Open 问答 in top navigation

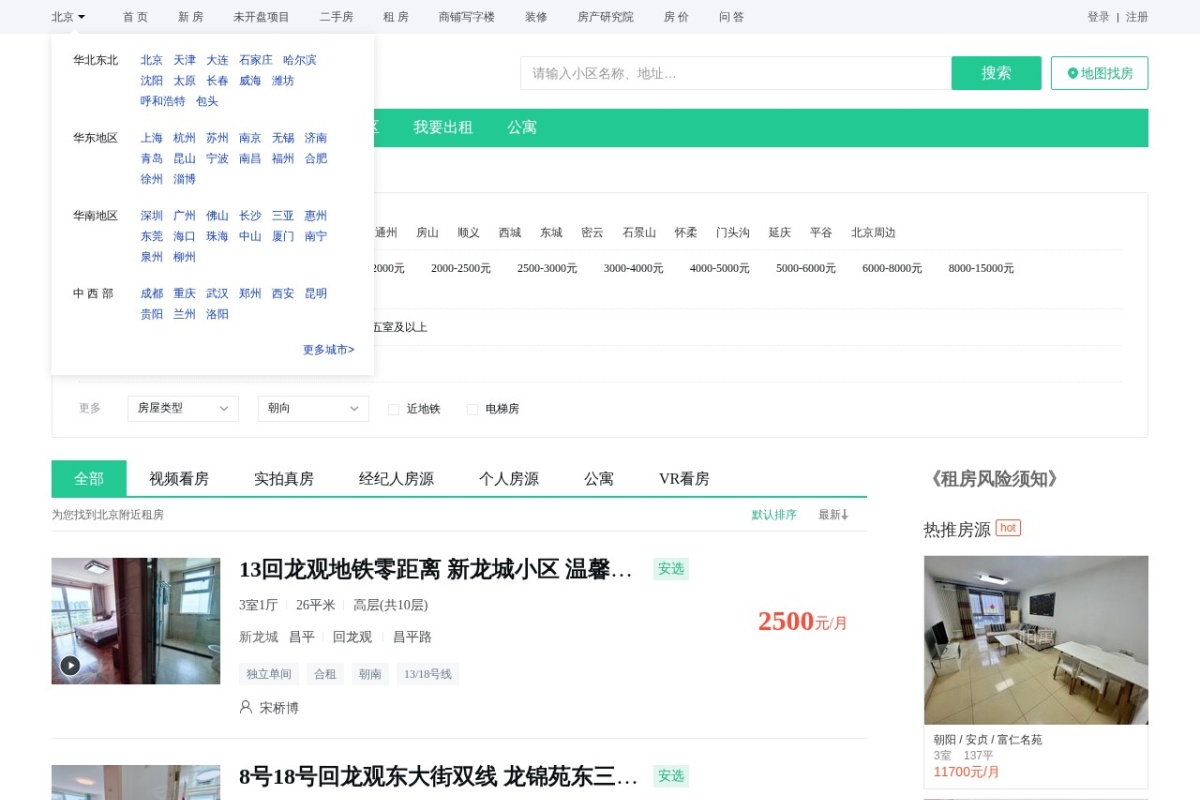click(731, 17)
